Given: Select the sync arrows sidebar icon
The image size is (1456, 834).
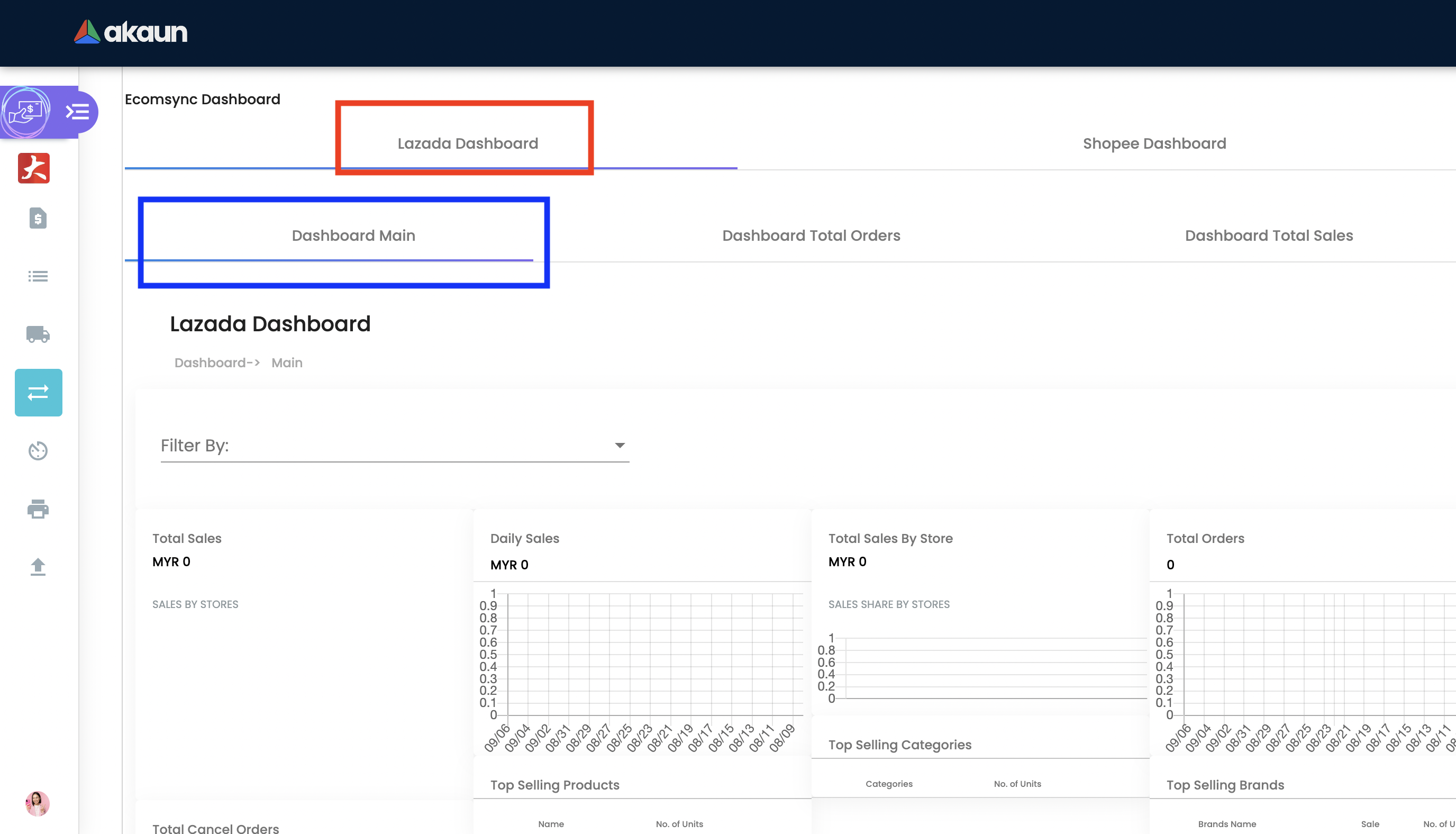Looking at the screenshot, I should click(x=39, y=392).
